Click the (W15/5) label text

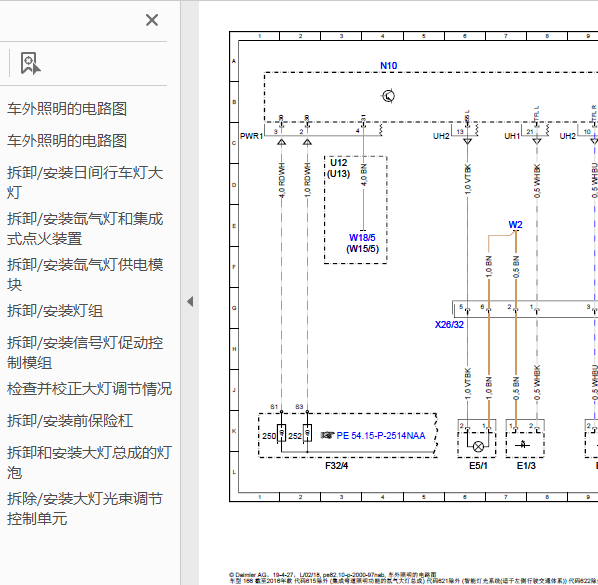click(362, 249)
